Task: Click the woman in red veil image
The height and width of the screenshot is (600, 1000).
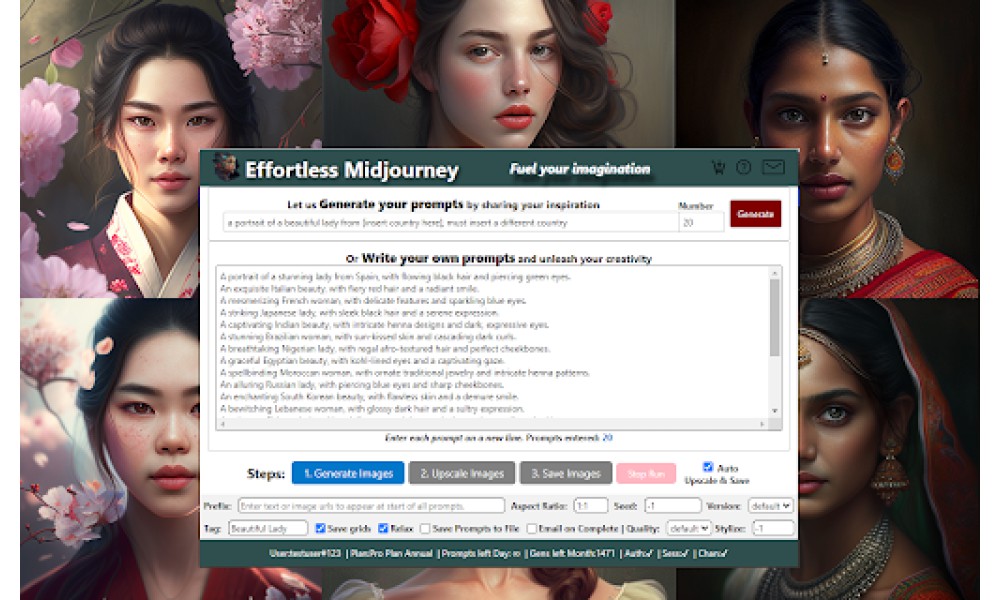Action: tap(889, 449)
